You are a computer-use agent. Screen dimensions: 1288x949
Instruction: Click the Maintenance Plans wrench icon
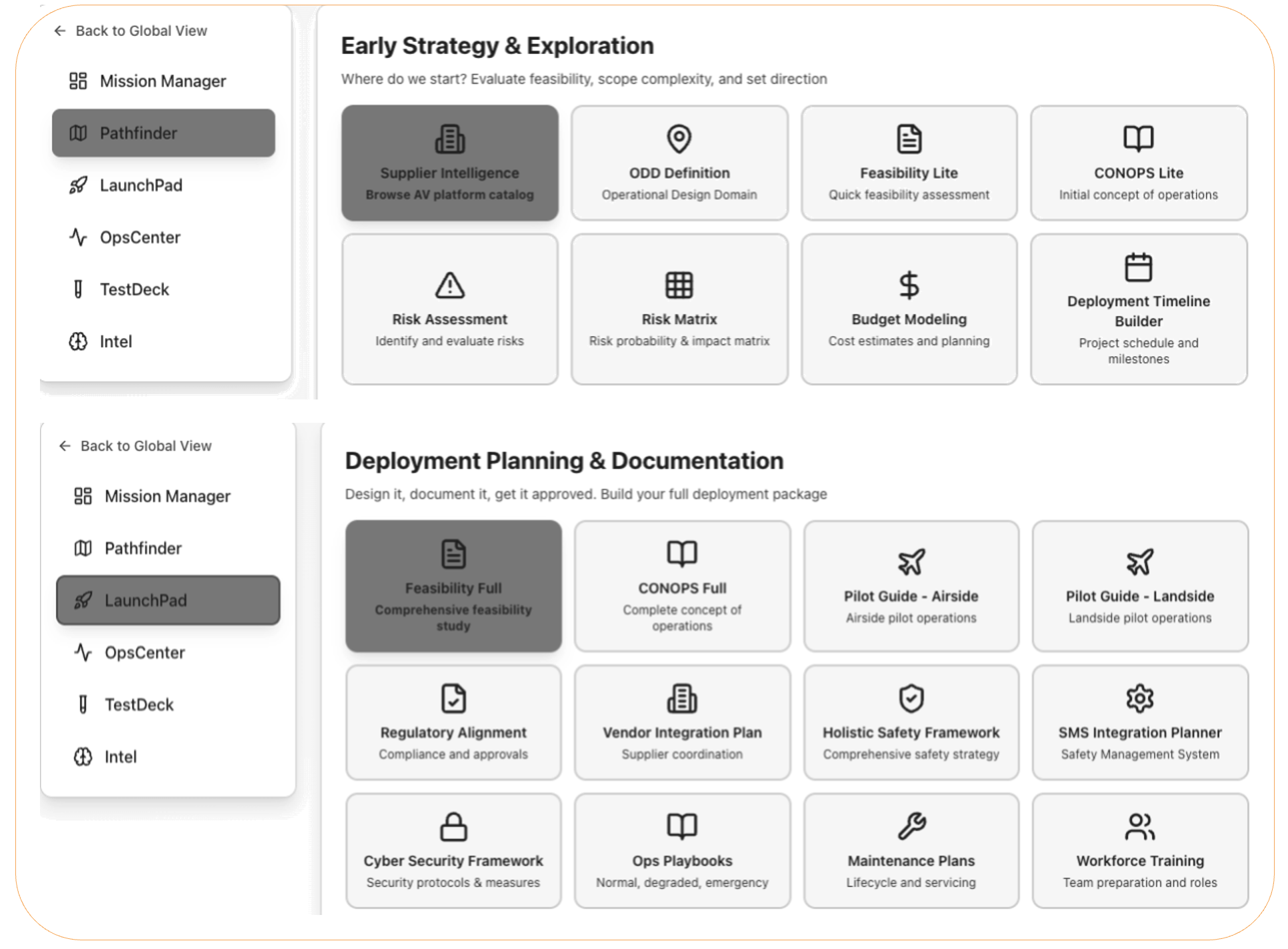coord(911,826)
